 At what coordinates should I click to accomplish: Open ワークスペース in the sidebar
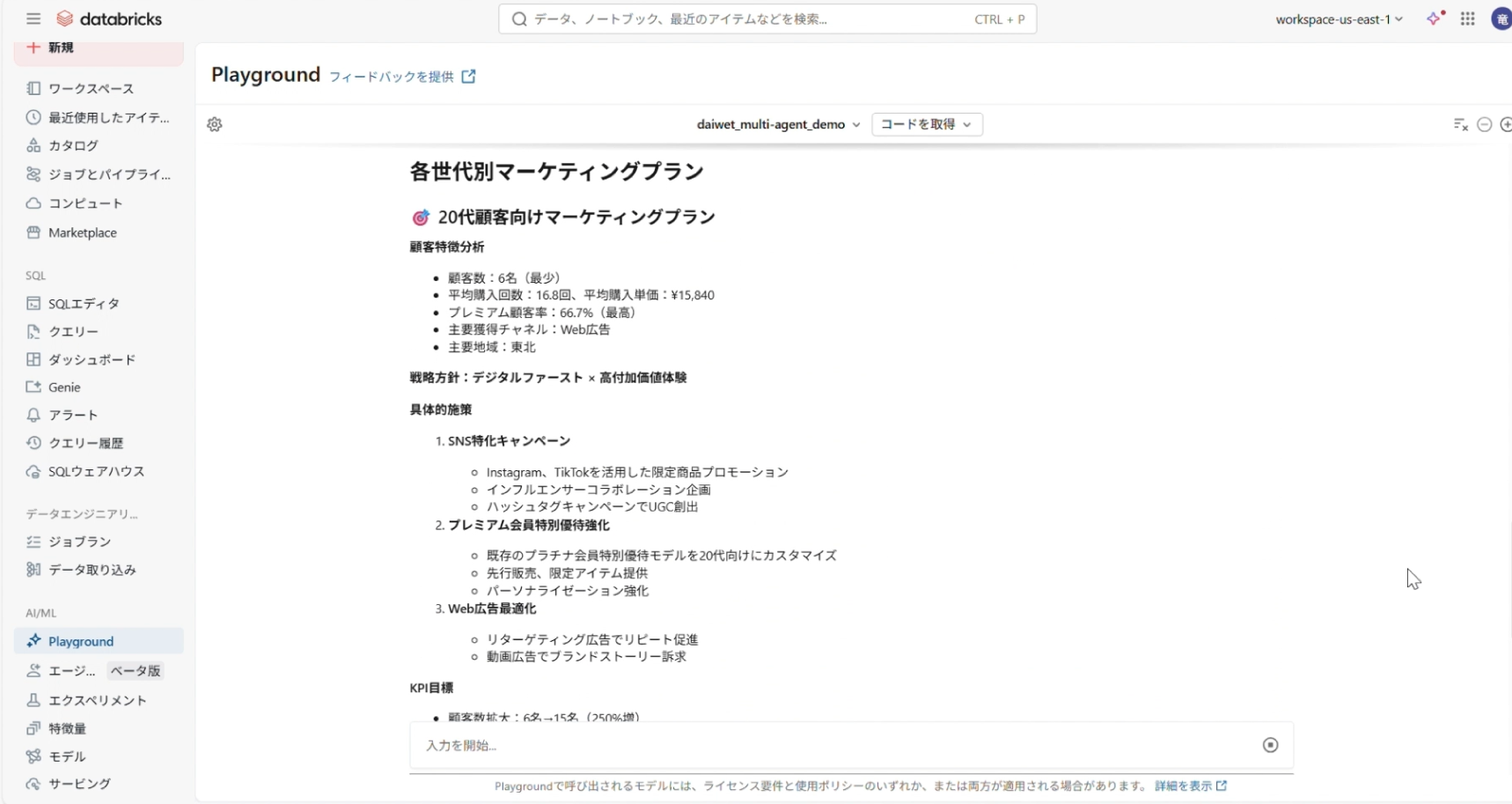point(91,88)
